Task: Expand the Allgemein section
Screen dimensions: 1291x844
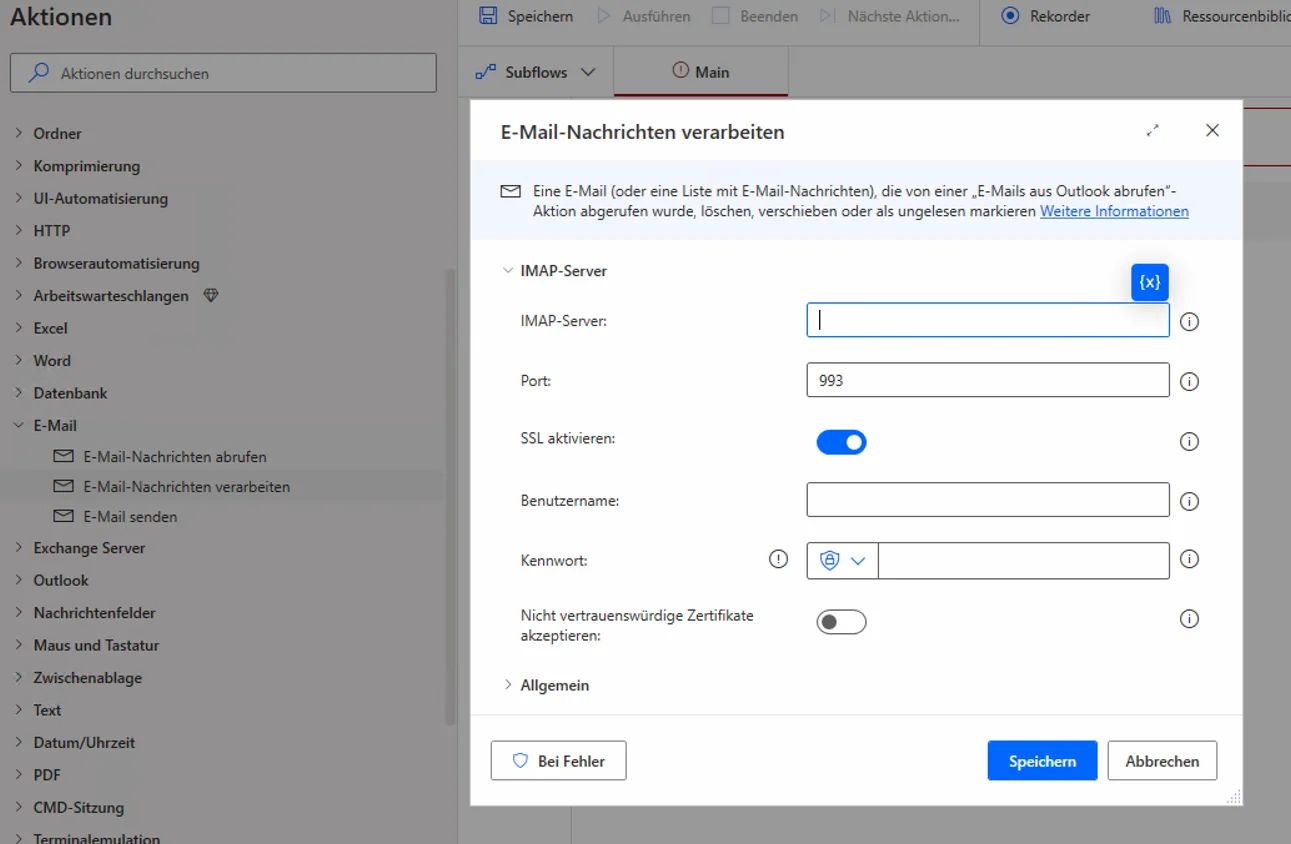Action: [508, 685]
